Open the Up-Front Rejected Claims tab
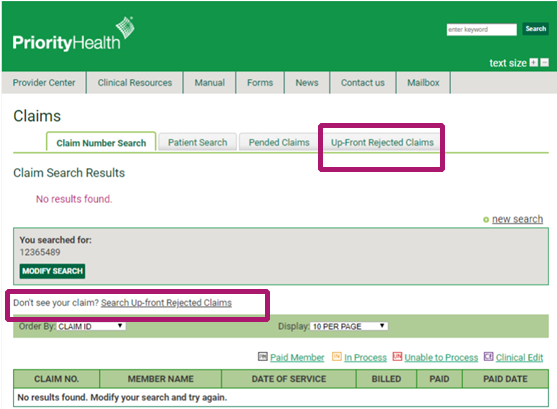557x409 pixels. 382,142
